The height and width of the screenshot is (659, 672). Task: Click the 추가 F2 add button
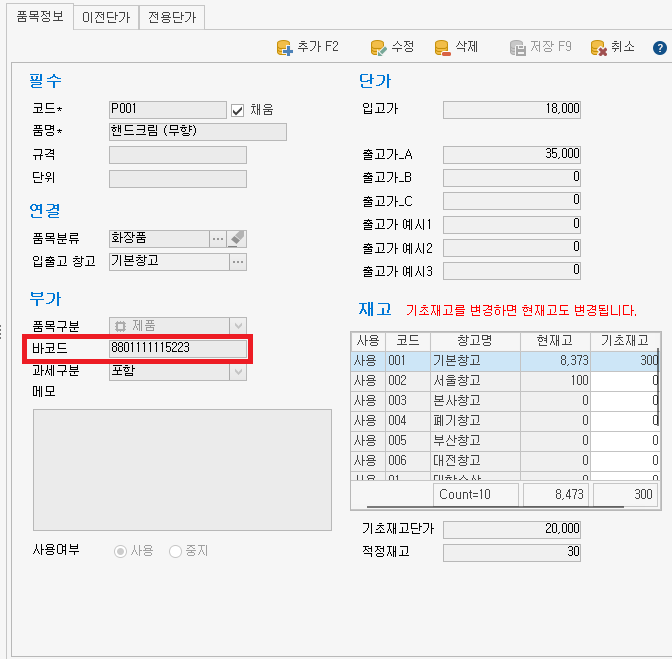pyautogui.click(x=306, y=47)
